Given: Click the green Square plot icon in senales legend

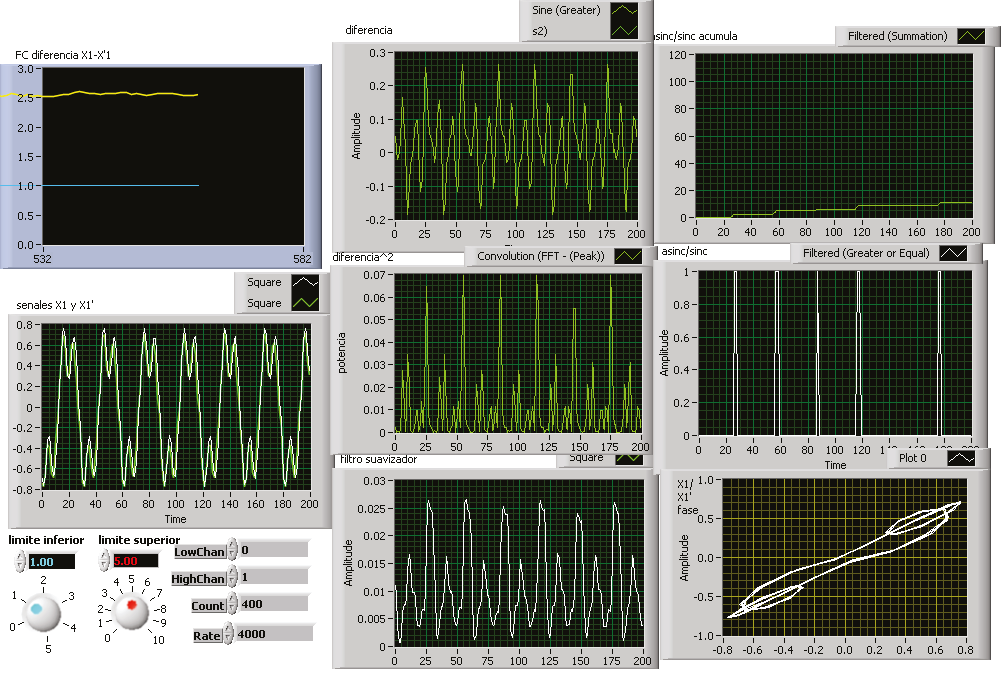Looking at the screenshot, I should (304, 302).
